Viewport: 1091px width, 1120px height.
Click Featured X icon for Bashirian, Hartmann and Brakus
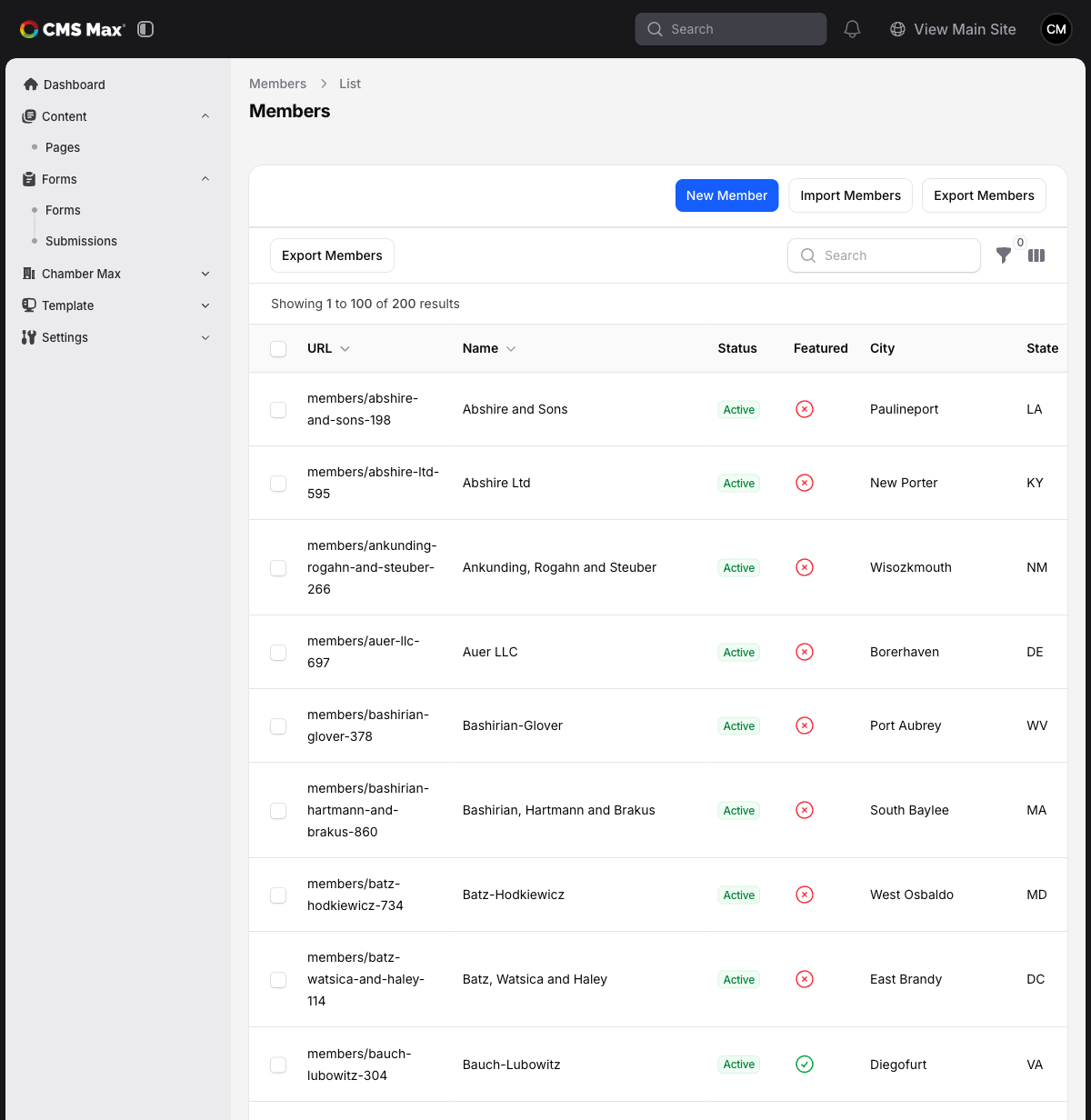pos(805,810)
